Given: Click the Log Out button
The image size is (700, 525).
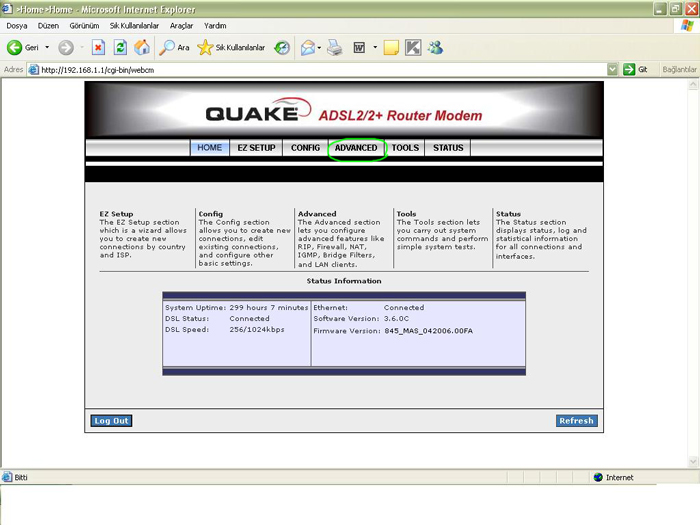Looking at the screenshot, I should (111, 421).
